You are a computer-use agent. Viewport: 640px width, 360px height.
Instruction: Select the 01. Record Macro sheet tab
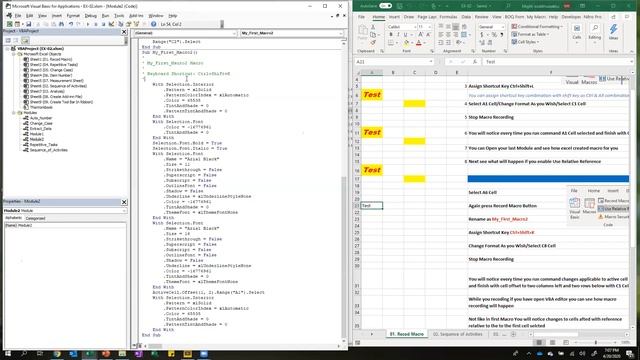[x=407, y=334]
